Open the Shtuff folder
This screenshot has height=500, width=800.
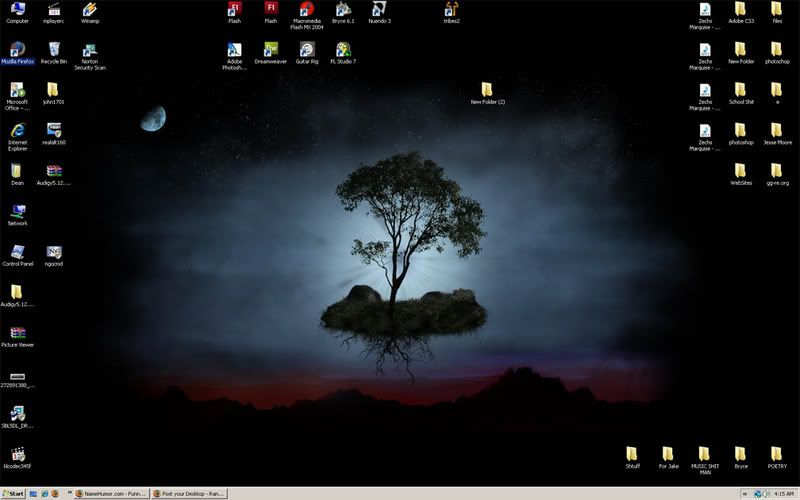tap(632, 457)
